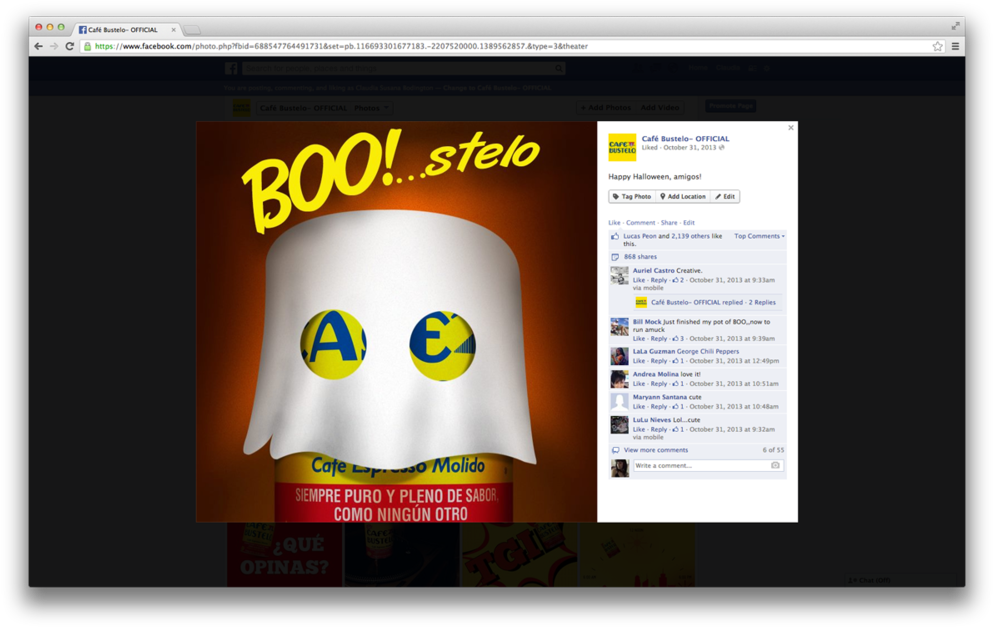The height and width of the screenshot is (627, 993).
Task: Click LaLa Guzman's profile picture
Action: tap(619, 356)
